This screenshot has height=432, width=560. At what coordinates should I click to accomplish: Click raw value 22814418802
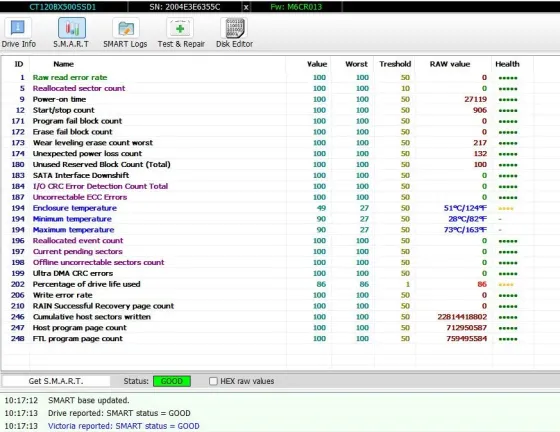point(462,317)
